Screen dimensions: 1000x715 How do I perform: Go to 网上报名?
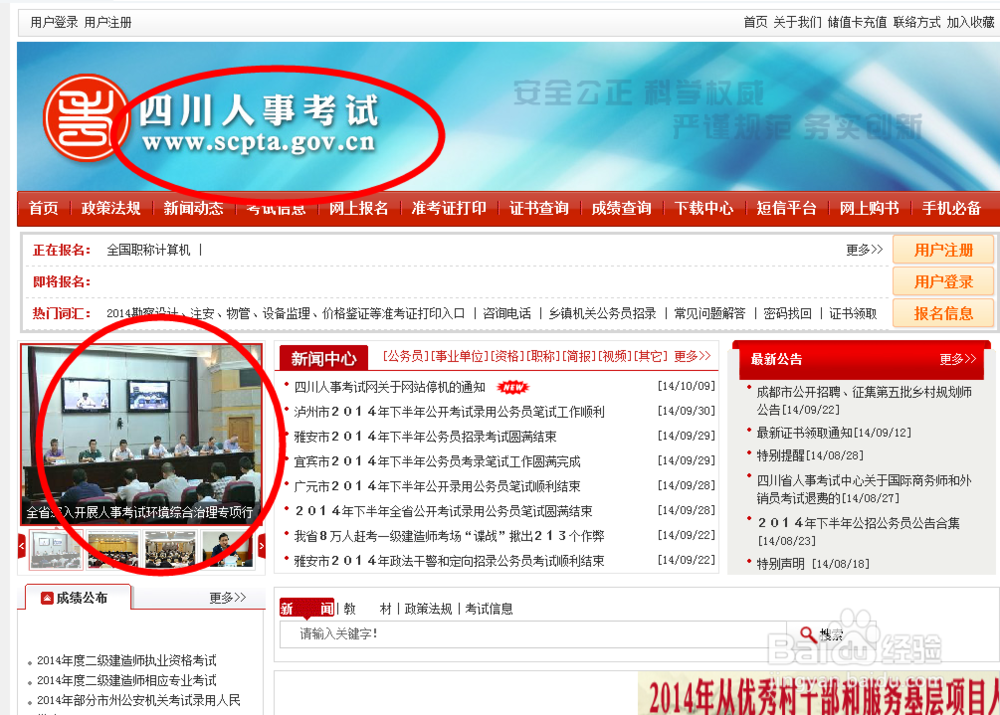358,208
